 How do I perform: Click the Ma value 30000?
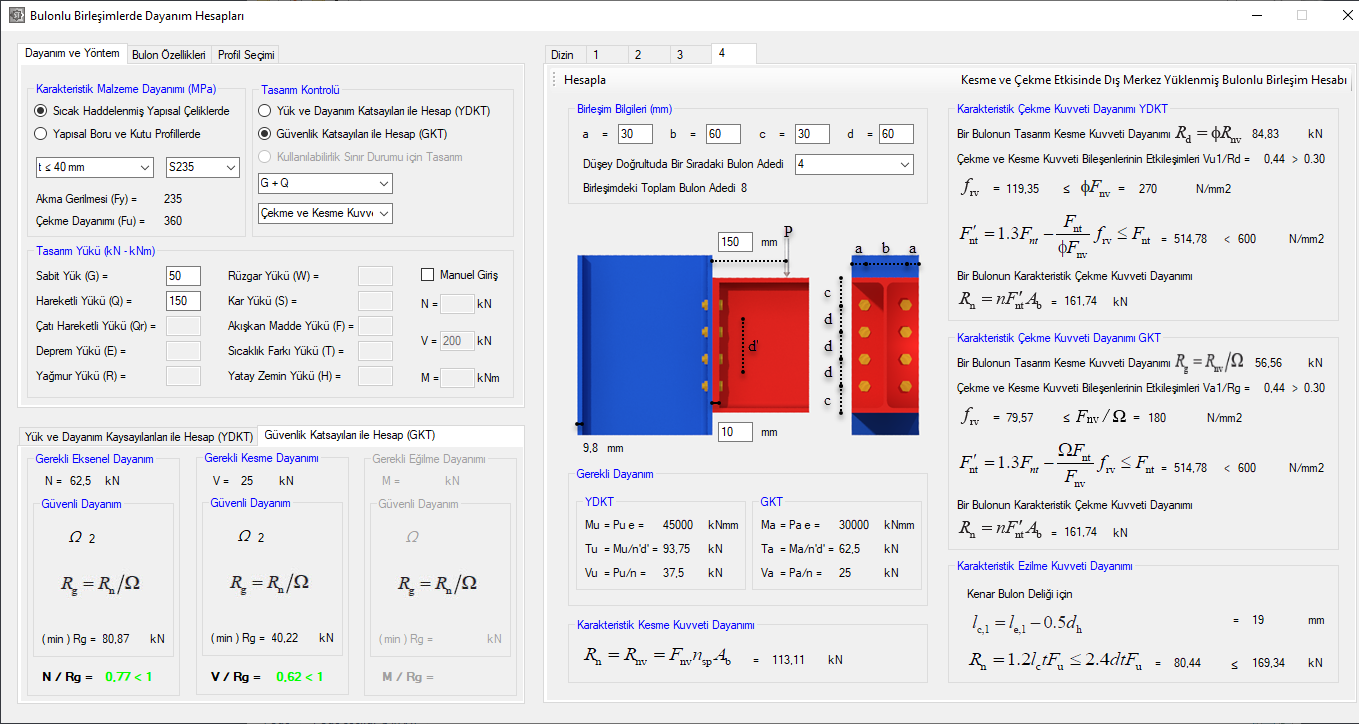point(853,524)
